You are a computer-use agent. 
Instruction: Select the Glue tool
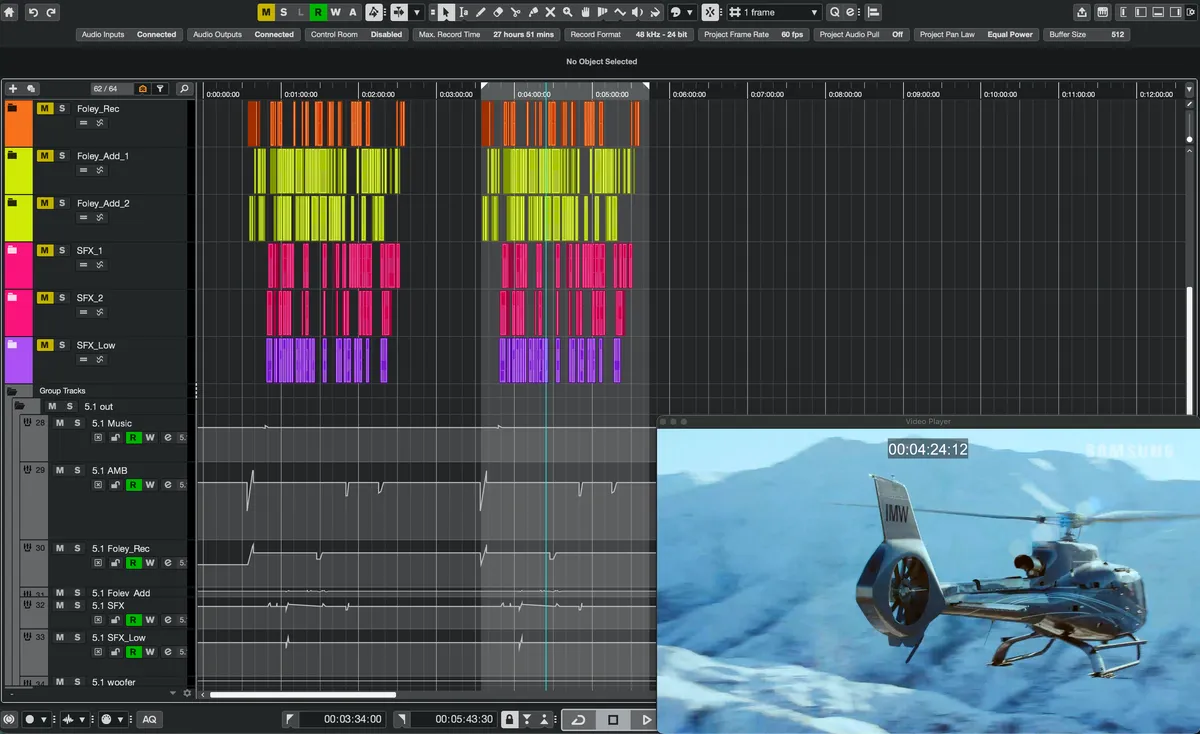click(532, 12)
